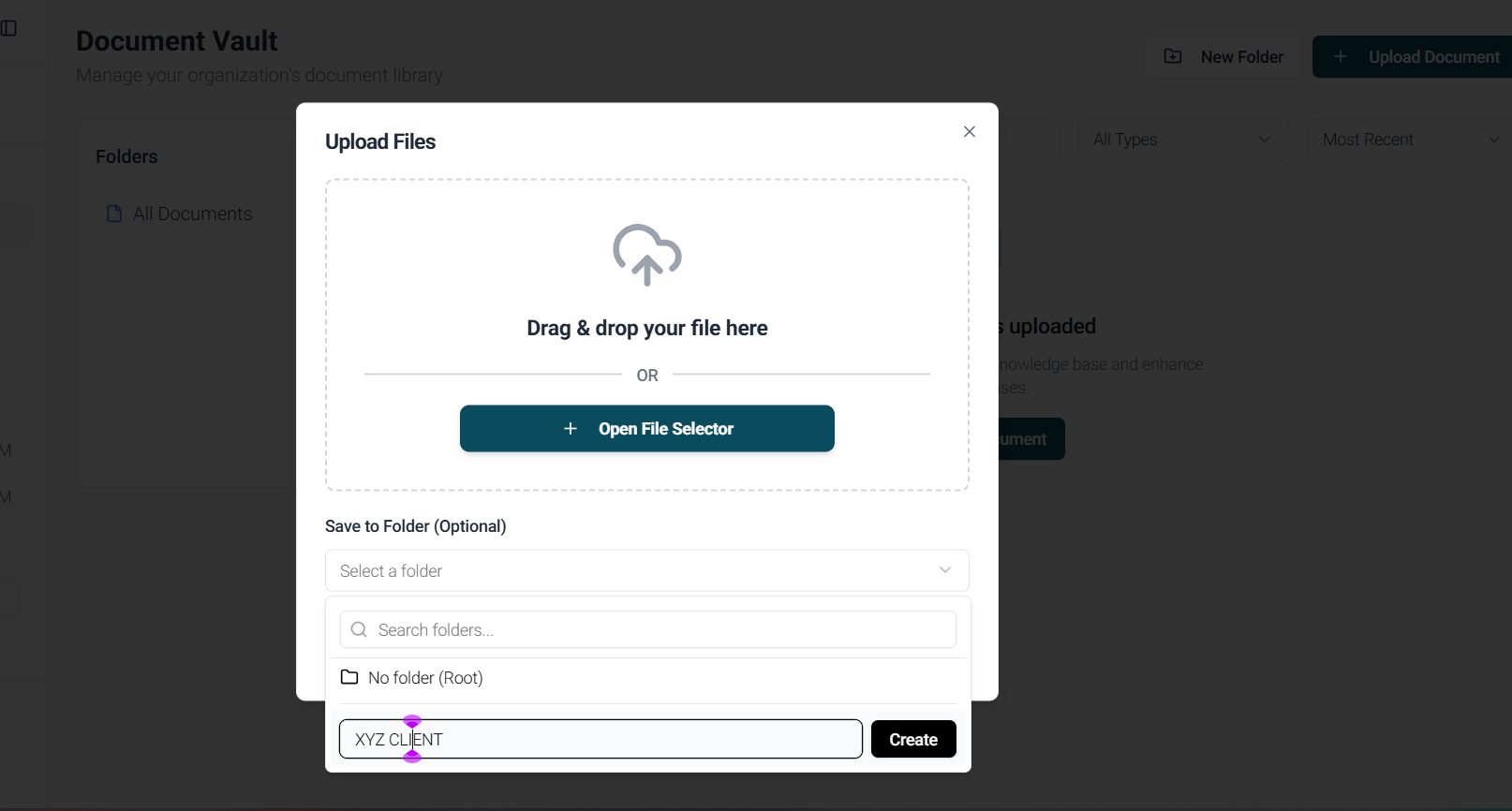Open the Most Recent sort dropdown

(1410, 140)
